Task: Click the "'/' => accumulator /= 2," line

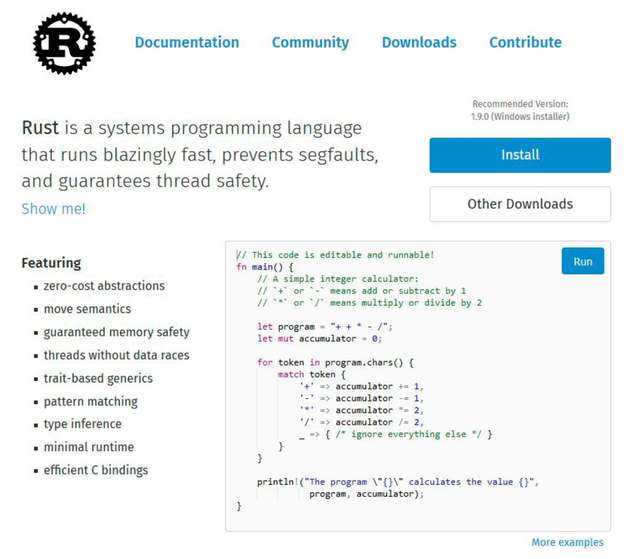Action: pyautogui.click(x=361, y=422)
